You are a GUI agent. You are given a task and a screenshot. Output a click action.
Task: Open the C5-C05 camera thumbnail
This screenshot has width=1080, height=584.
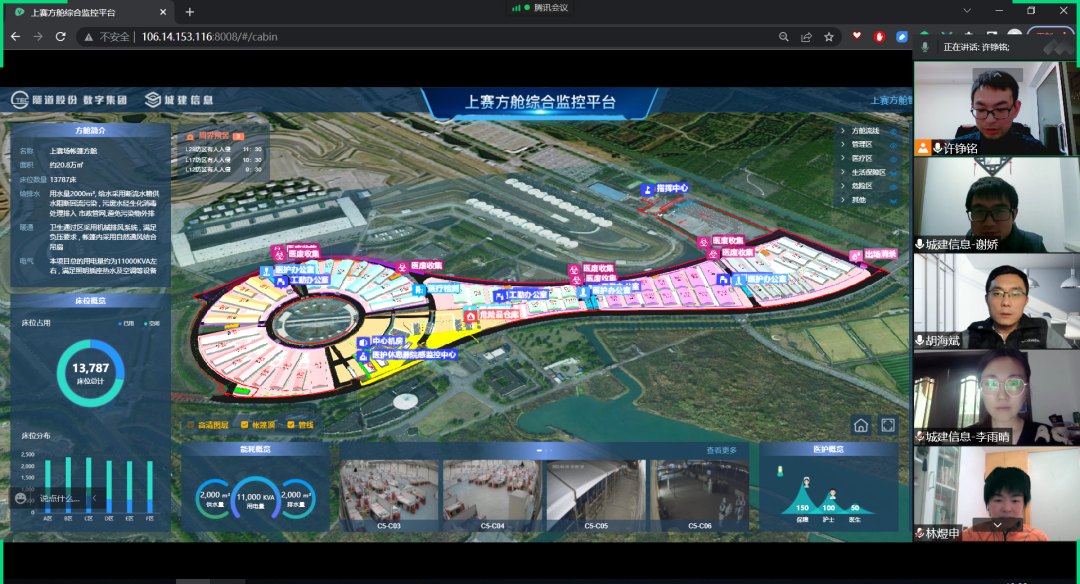(x=596, y=495)
